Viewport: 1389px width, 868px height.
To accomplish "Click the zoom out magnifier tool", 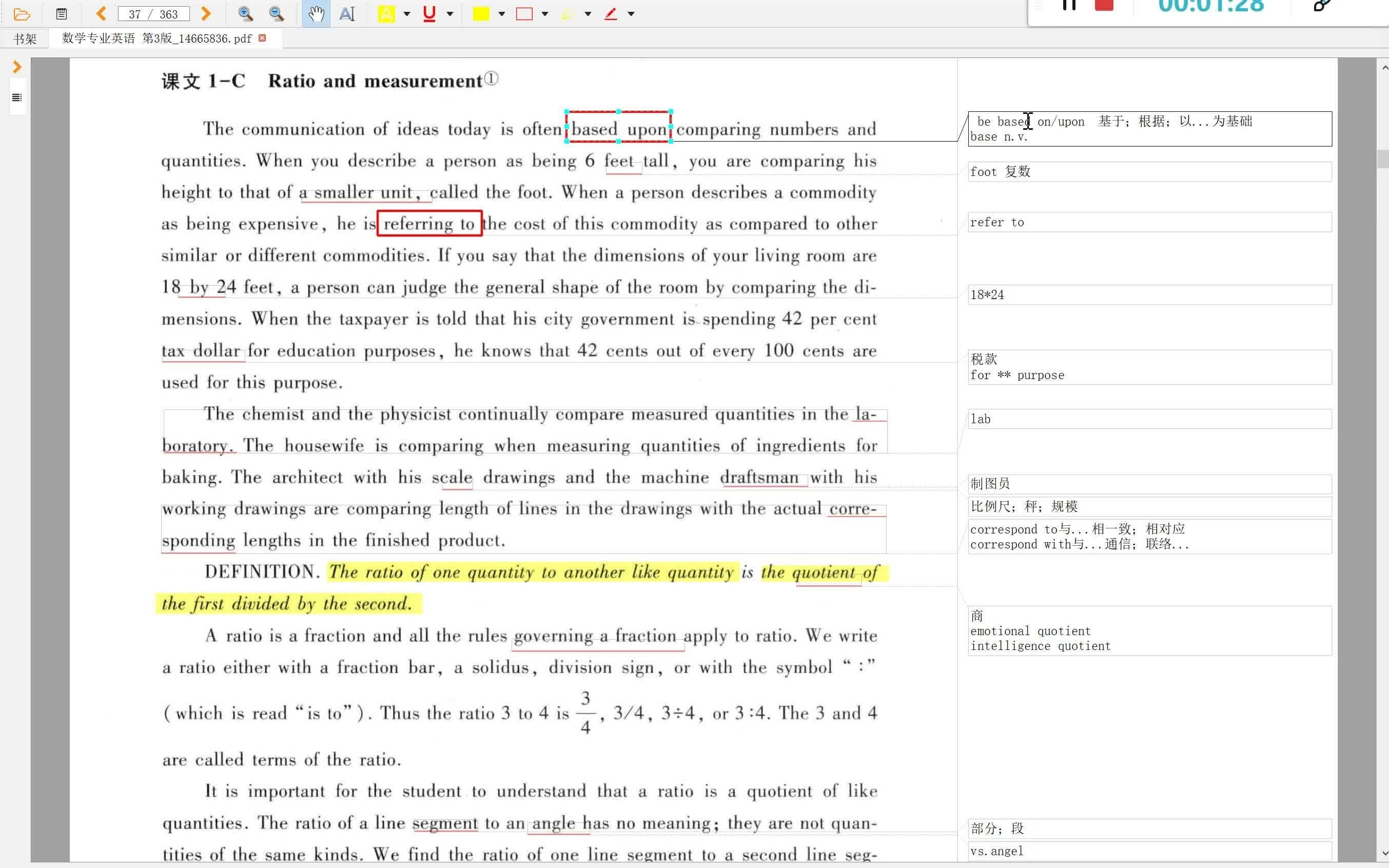I will 276,13.
